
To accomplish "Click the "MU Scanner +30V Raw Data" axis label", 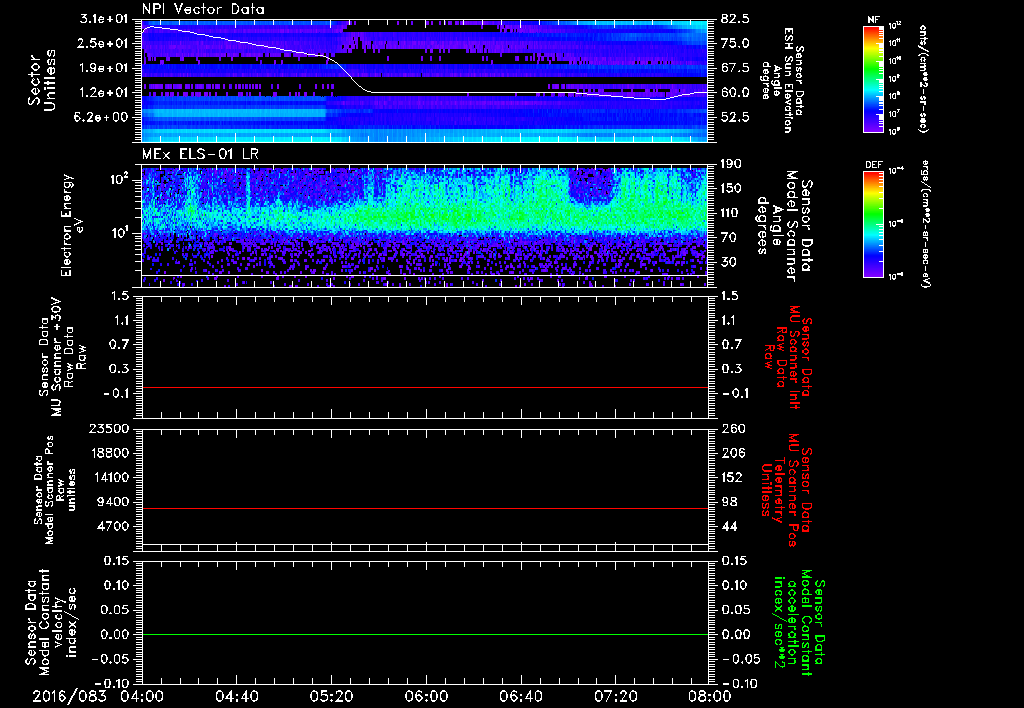I will [x=62, y=357].
